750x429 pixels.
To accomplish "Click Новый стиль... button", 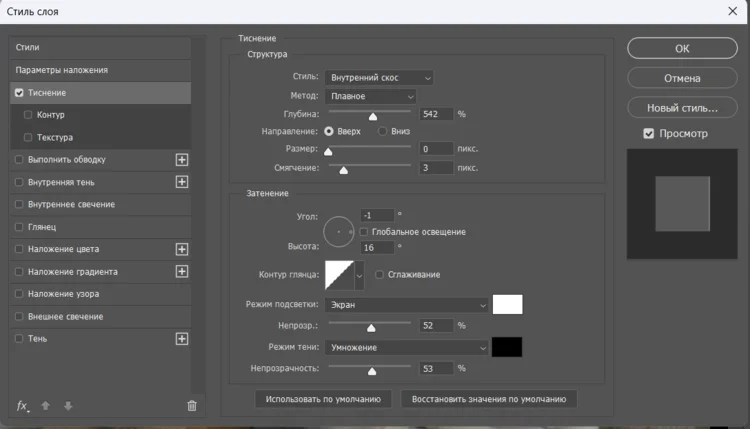I will coord(682,108).
